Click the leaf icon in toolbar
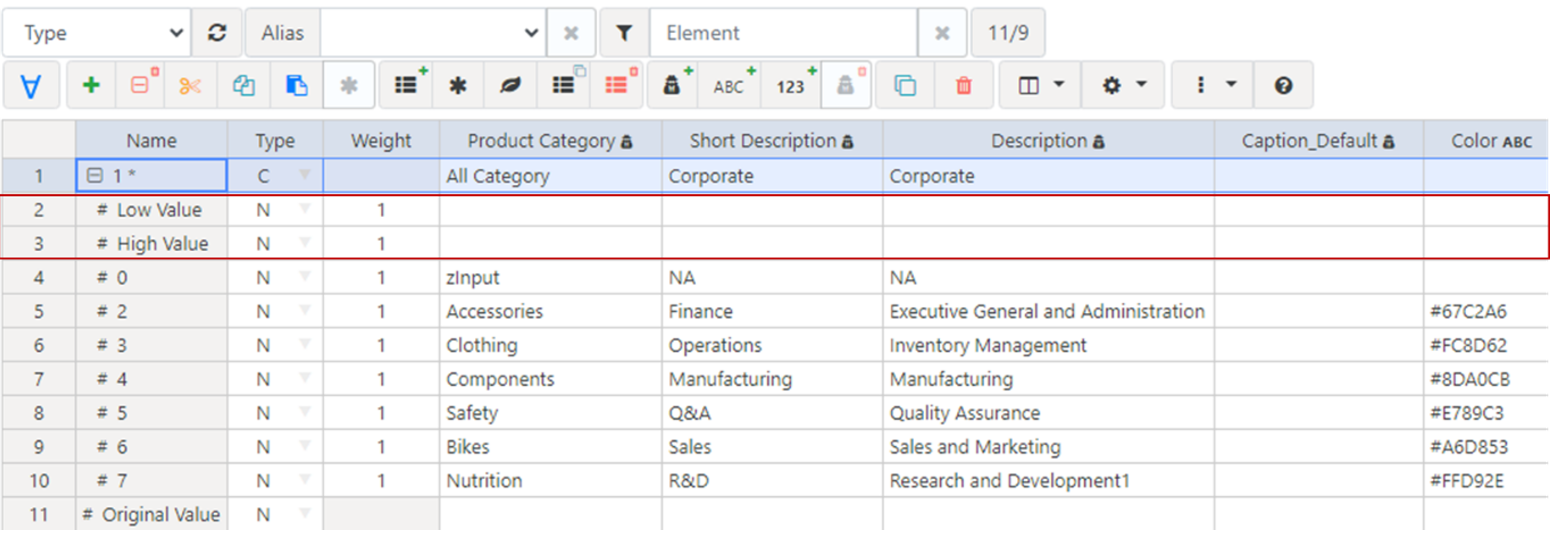The height and width of the screenshot is (533, 1552). [x=510, y=85]
